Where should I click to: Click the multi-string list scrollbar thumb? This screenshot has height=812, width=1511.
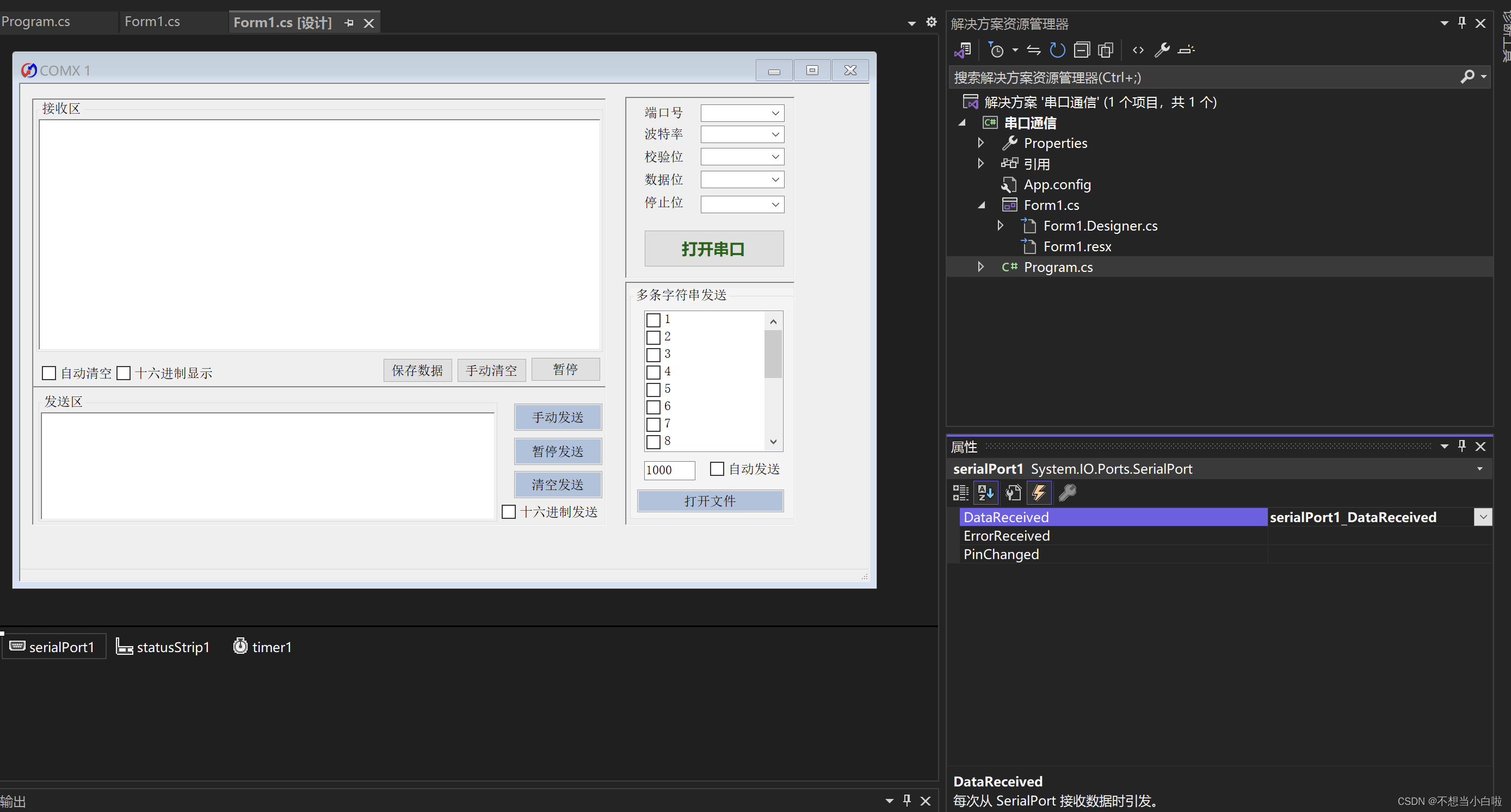tap(773, 354)
